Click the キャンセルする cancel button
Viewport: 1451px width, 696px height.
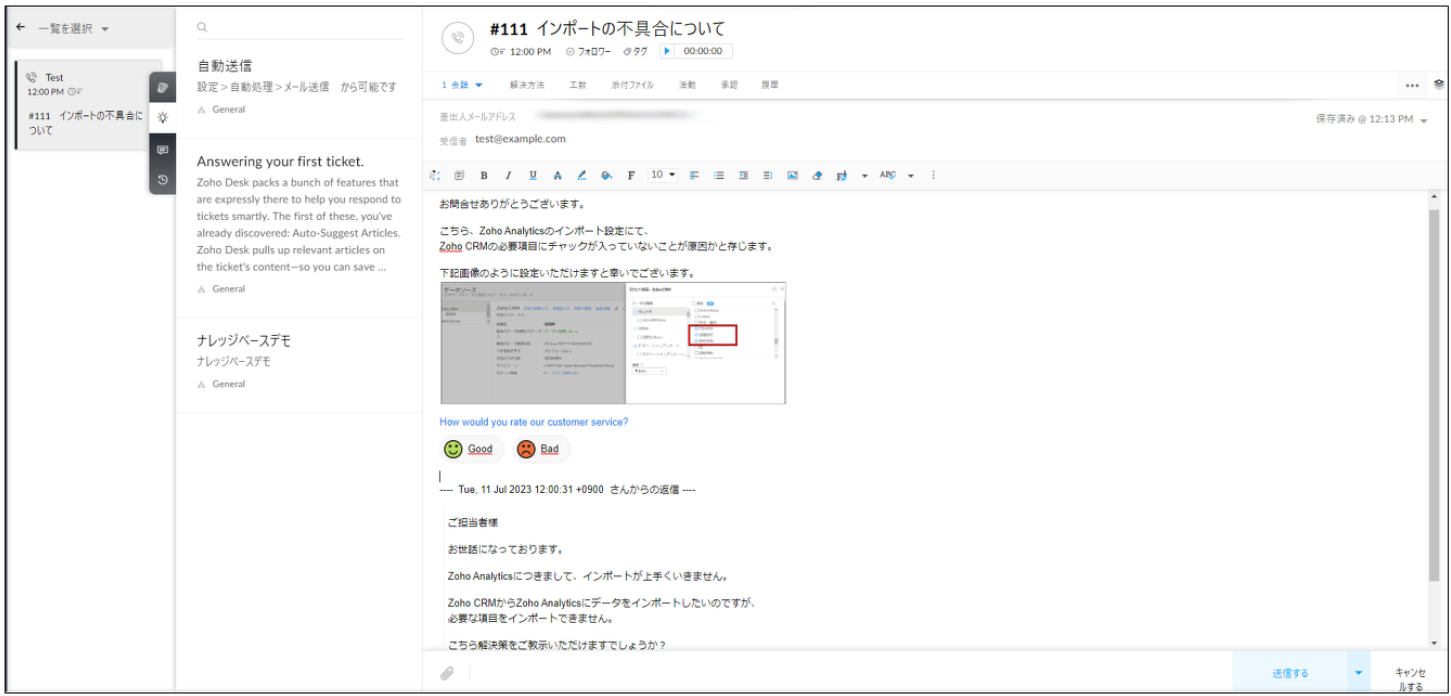(x=1409, y=679)
